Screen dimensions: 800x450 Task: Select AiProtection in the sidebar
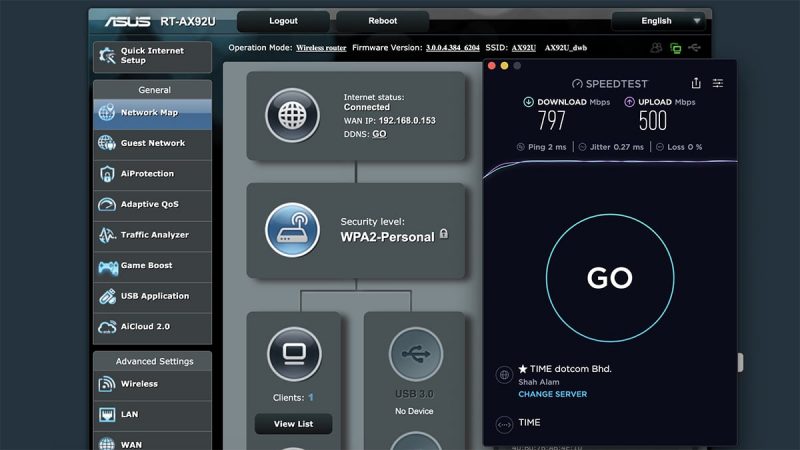[x=153, y=174]
